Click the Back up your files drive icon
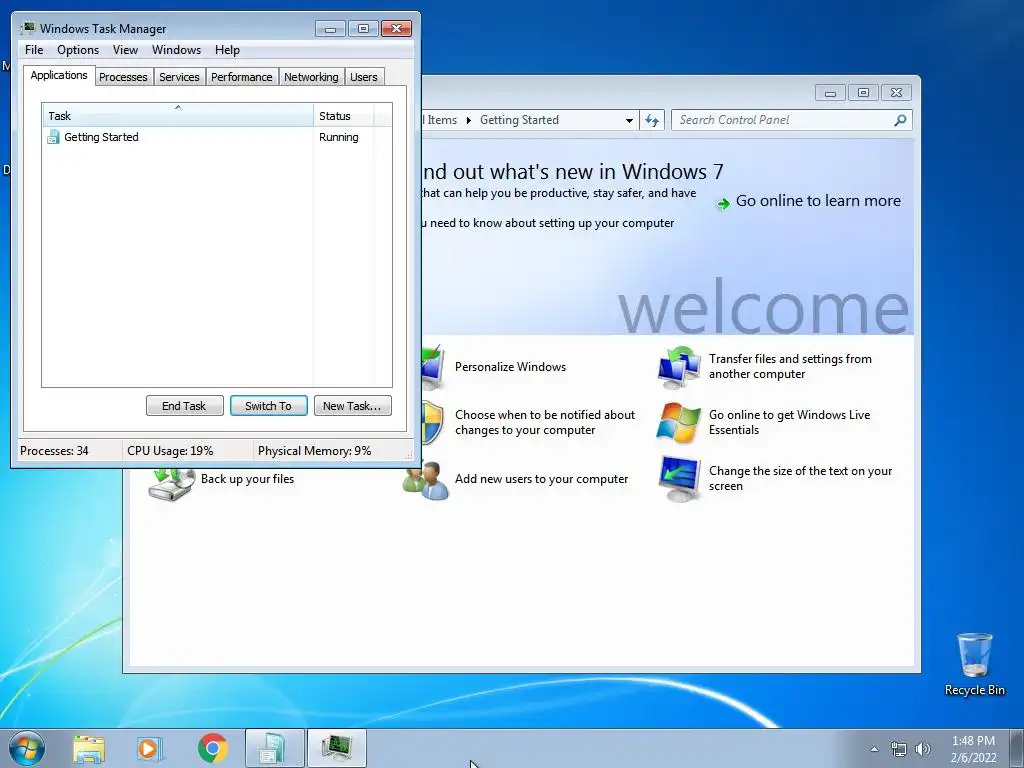Image resolution: width=1024 pixels, height=768 pixels. point(172,485)
